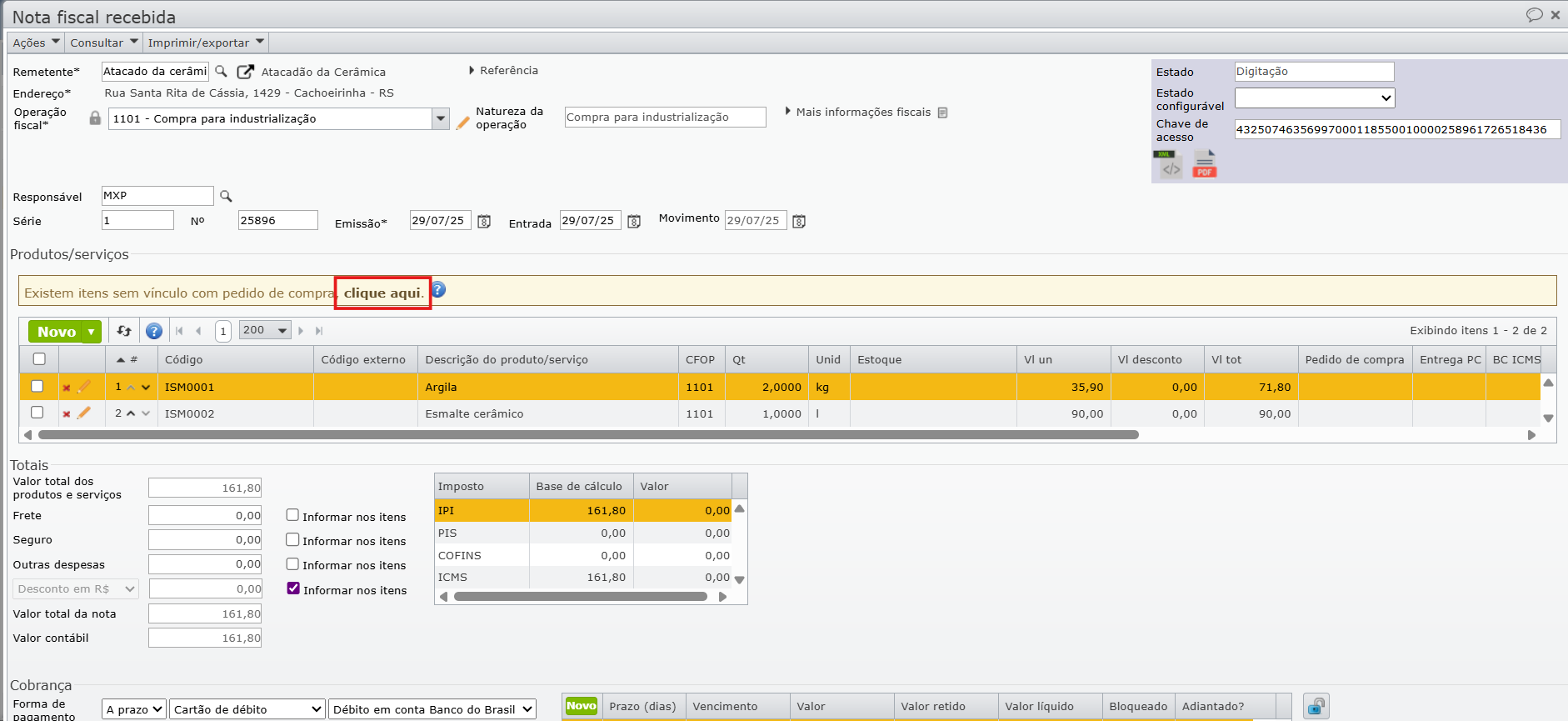Select the COFINS tax row
Image resolution: width=1568 pixels, height=721 pixels.
582,555
